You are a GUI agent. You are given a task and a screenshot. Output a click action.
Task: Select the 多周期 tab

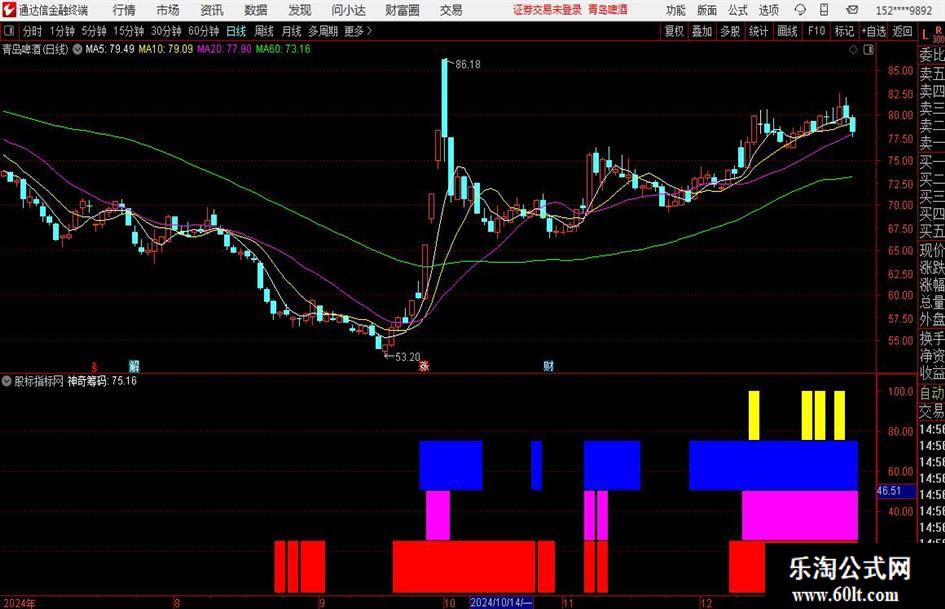(323, 31)
